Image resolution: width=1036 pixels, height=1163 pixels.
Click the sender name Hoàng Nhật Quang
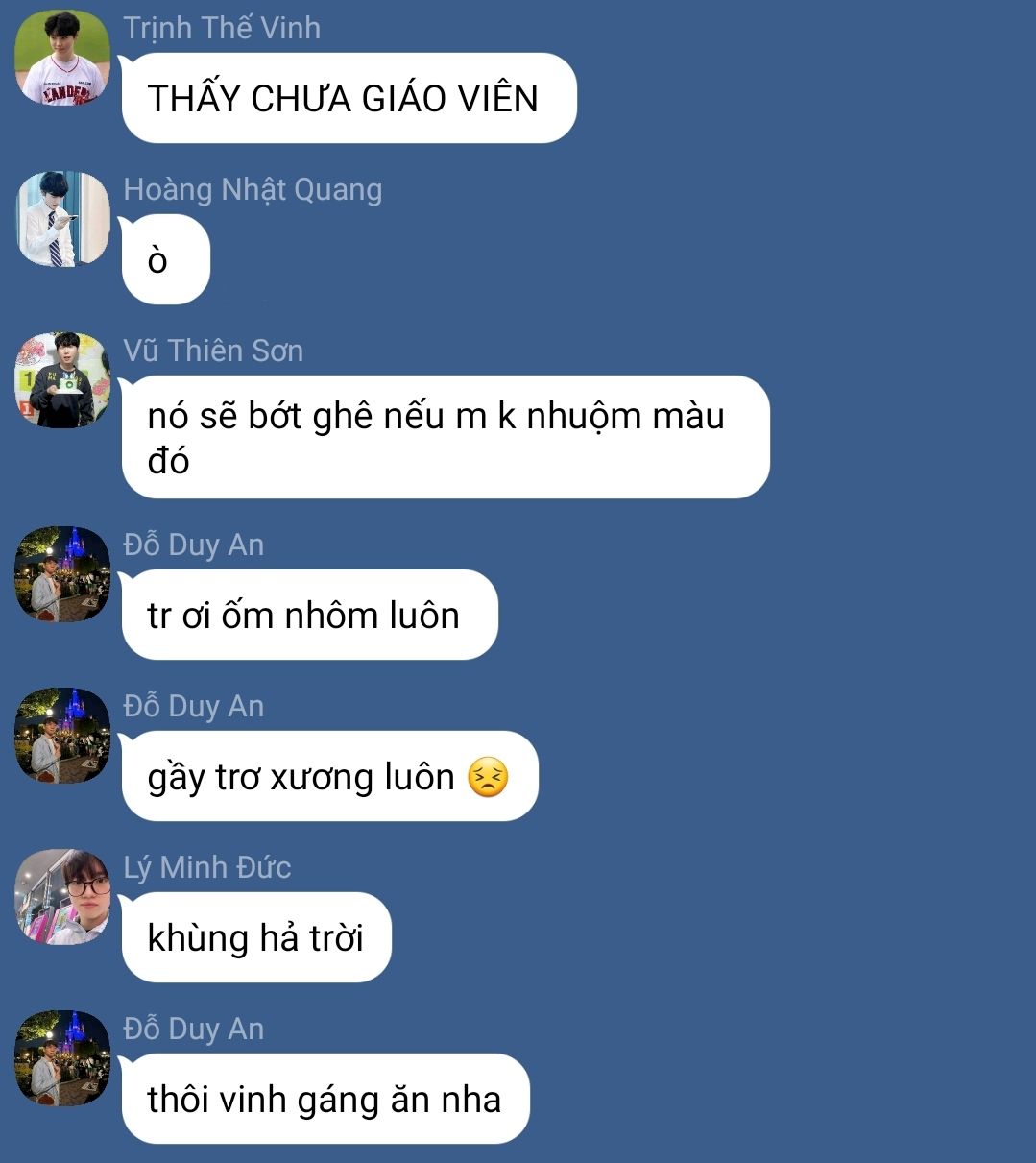pyautogui.click(x=253, y=190)
